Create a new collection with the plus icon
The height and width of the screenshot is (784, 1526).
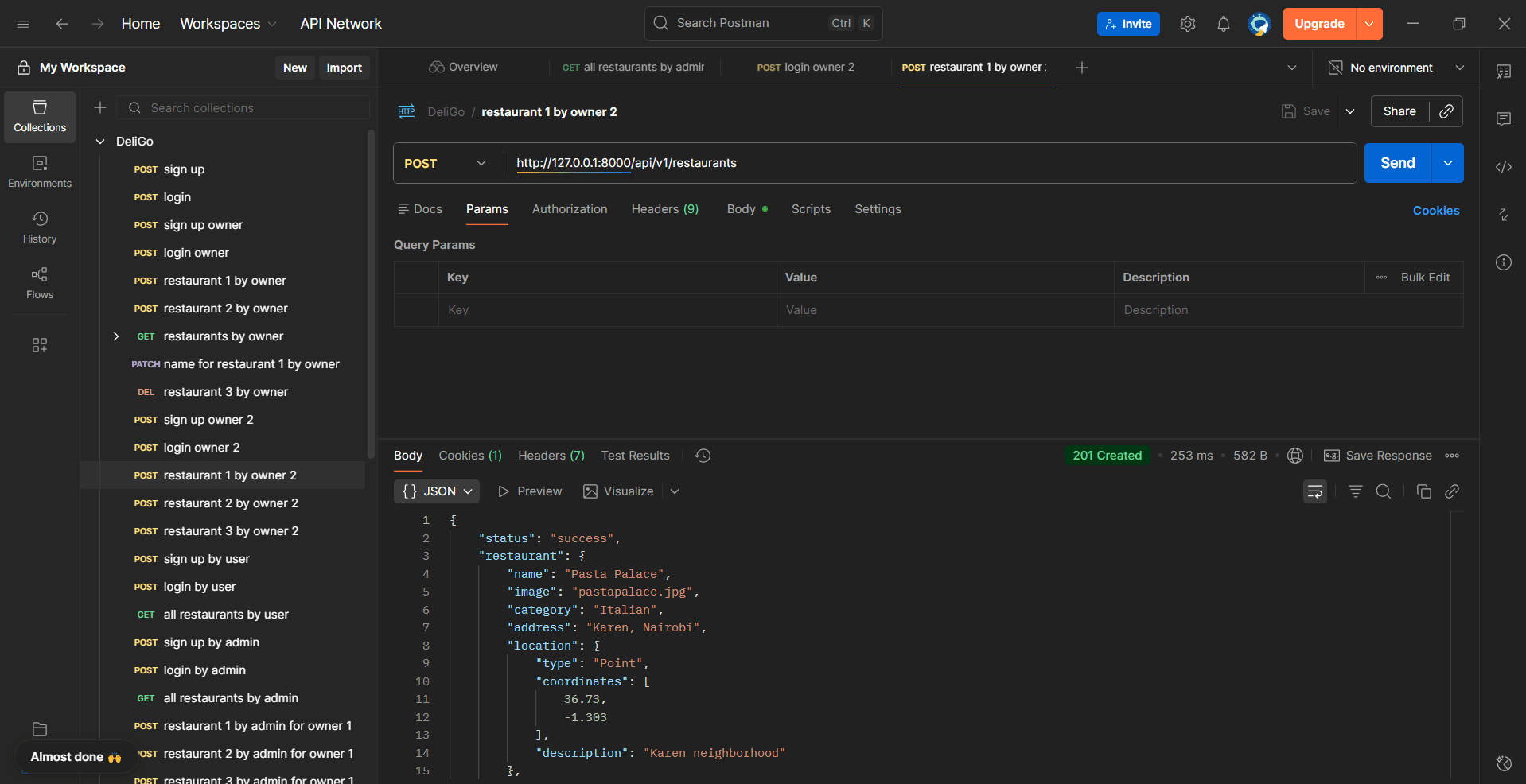(x=100, y=107)
